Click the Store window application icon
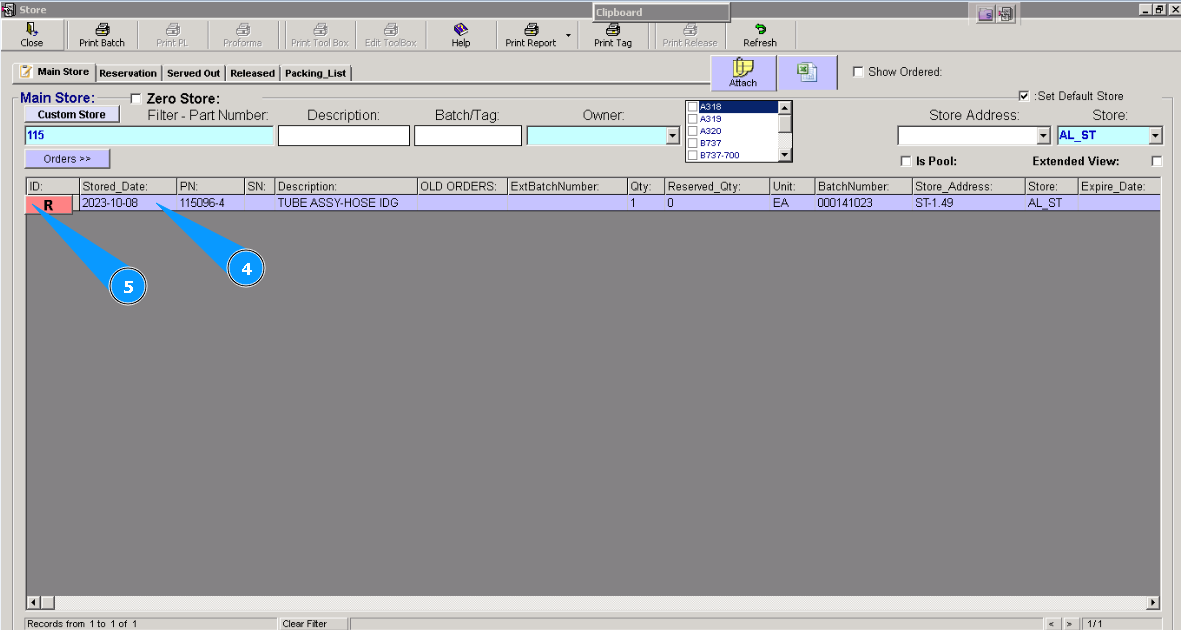 point(8,10)
